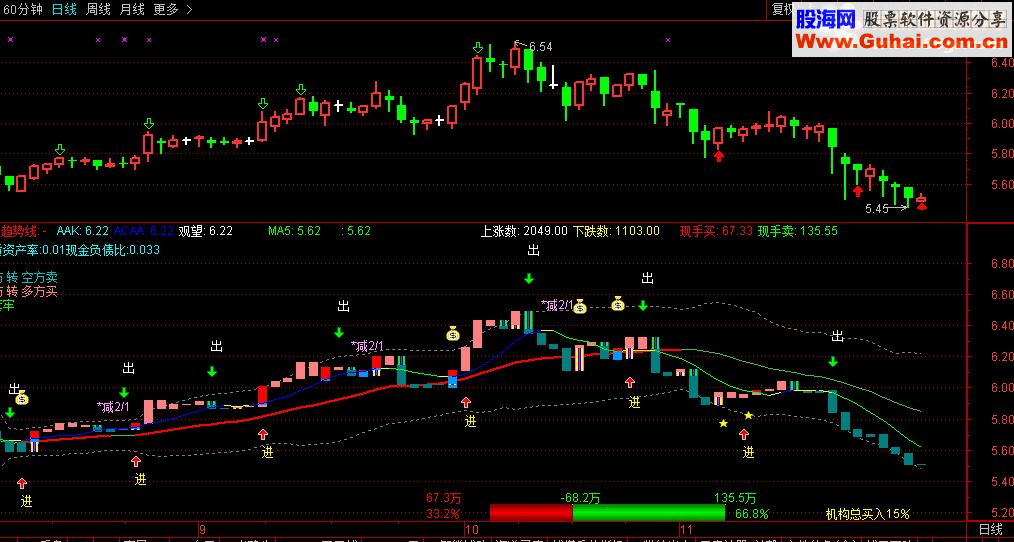Click red up arrow under last upper-chart candle
This screenshot has width=1014, height=542.
(x=922, y=206)
